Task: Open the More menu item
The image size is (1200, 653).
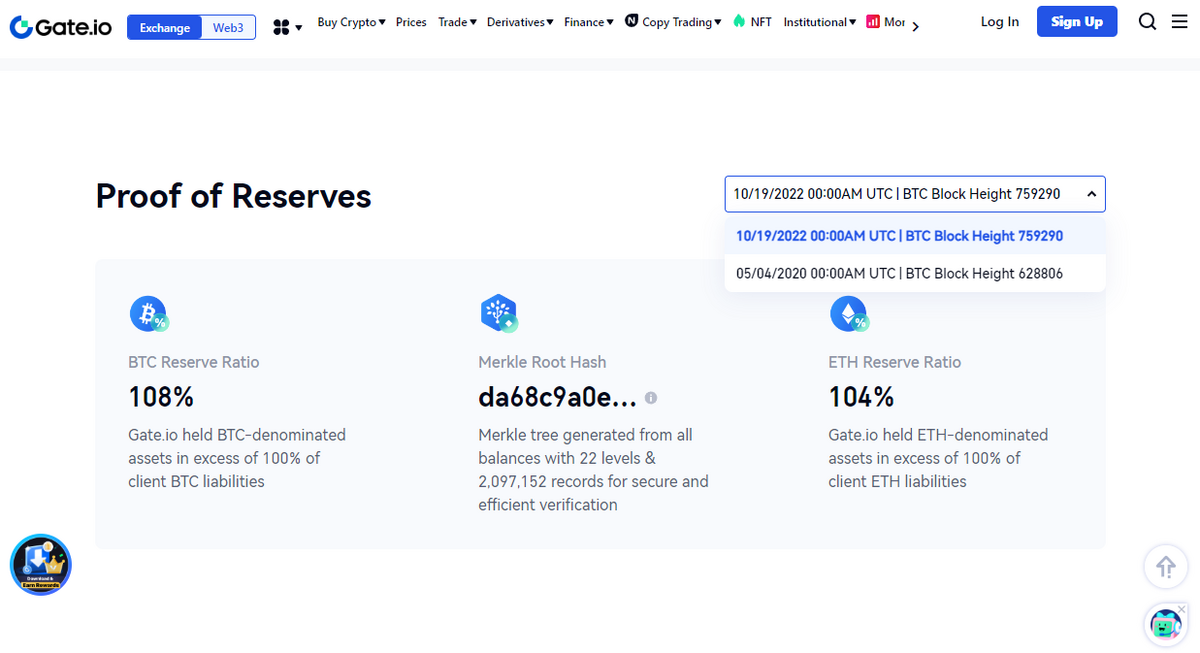Action: click(x=886, y=22)
